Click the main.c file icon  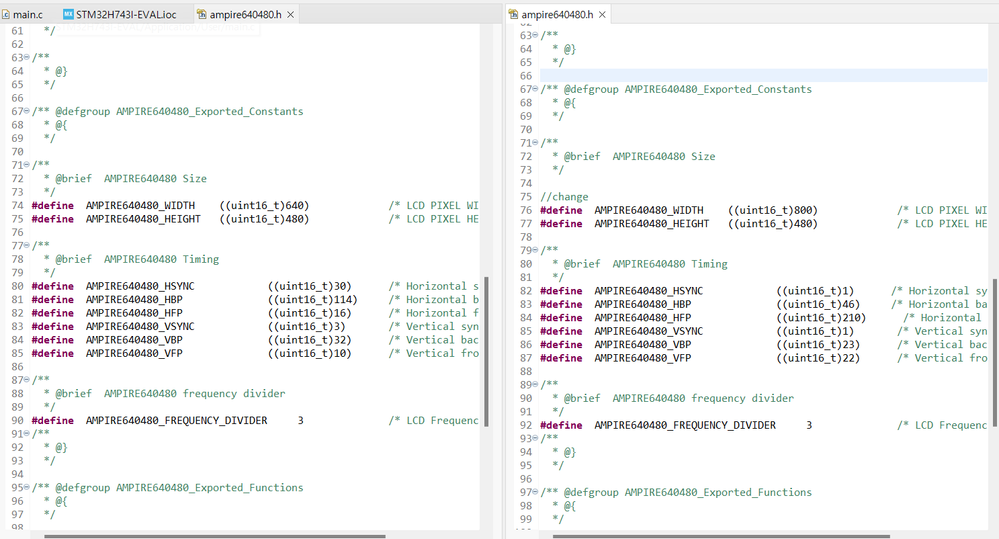(6, 14)
